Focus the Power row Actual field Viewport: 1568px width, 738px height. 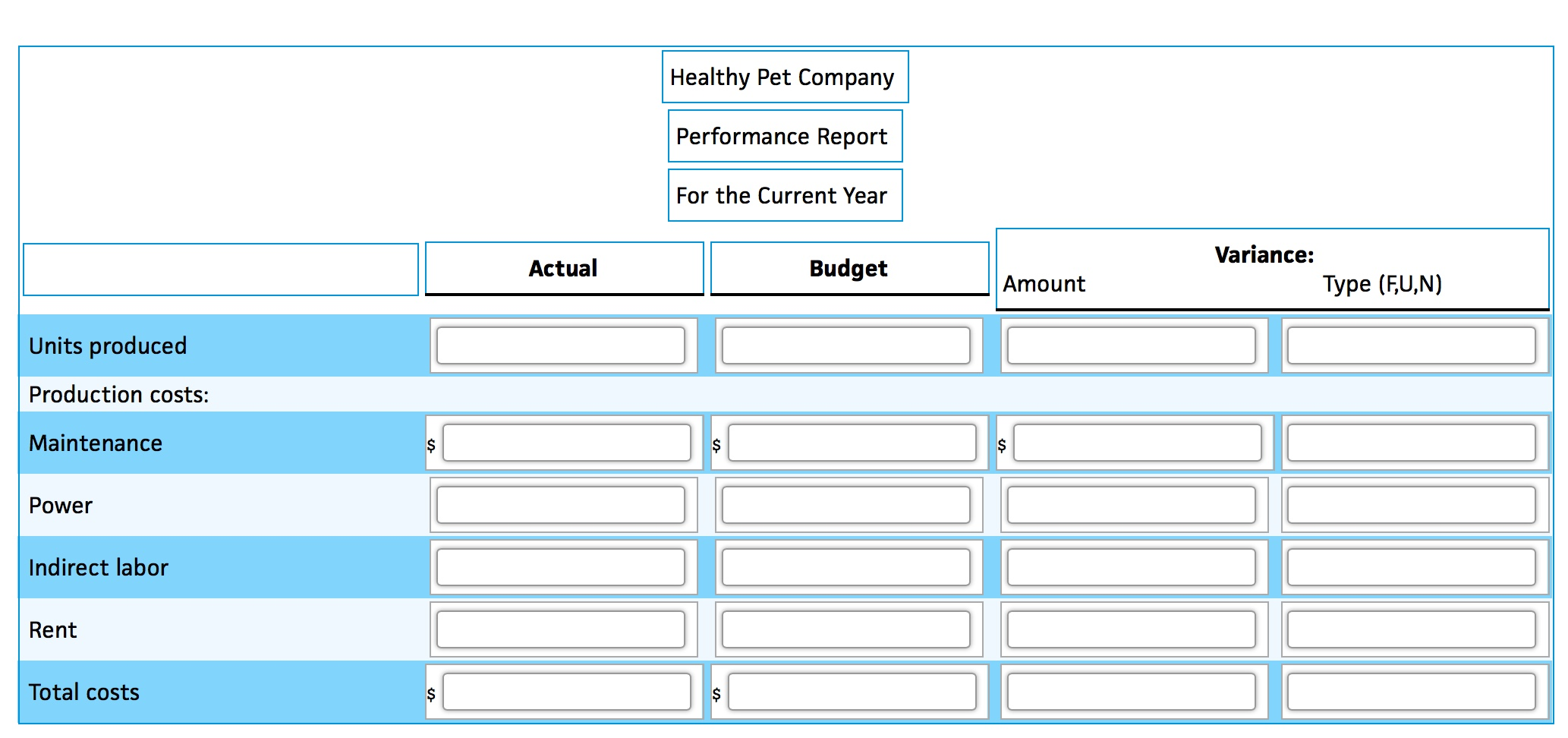(x=561, y=505)
